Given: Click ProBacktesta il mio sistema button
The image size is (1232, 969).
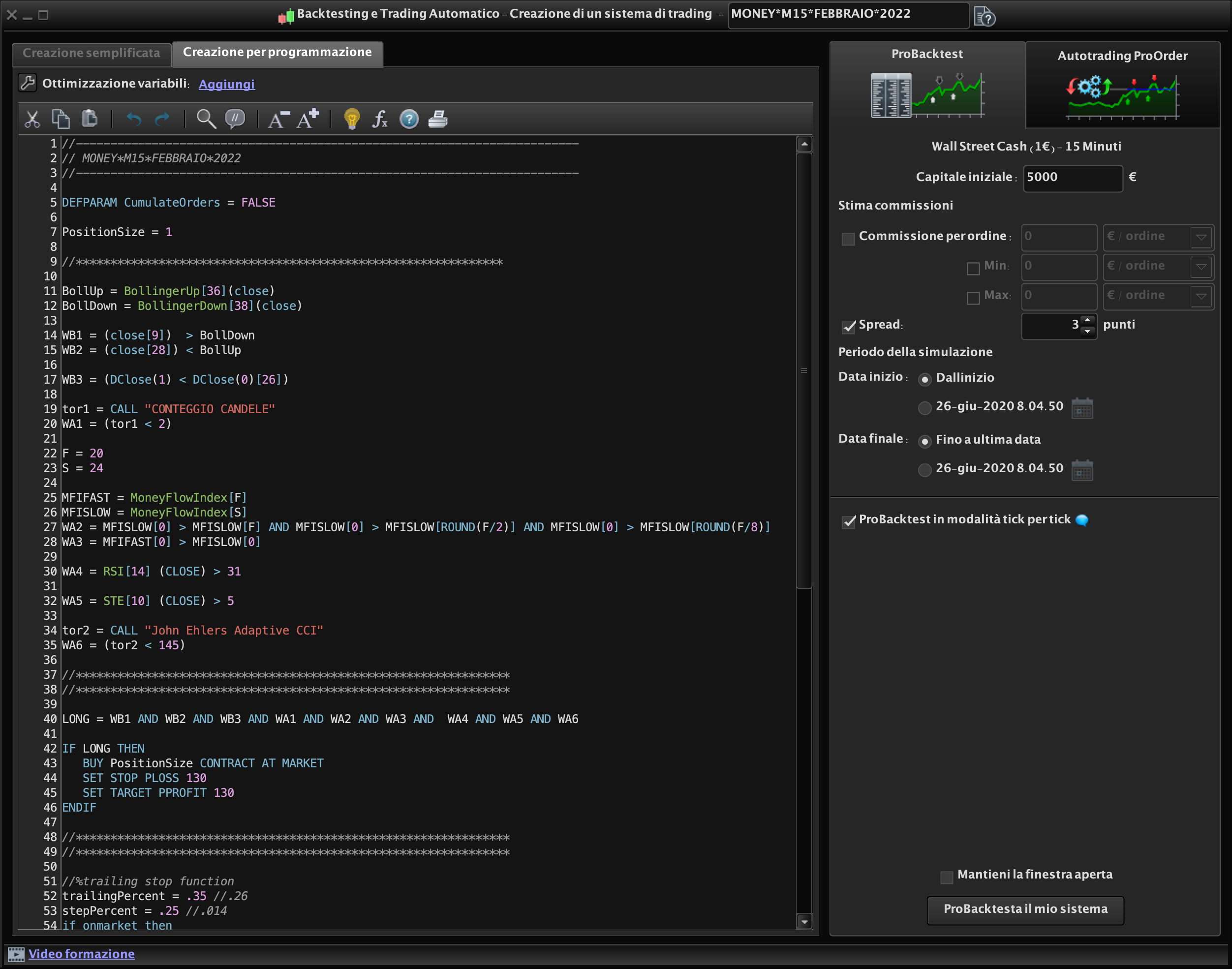Looking at the screenshot, I should coord(1025,909).
